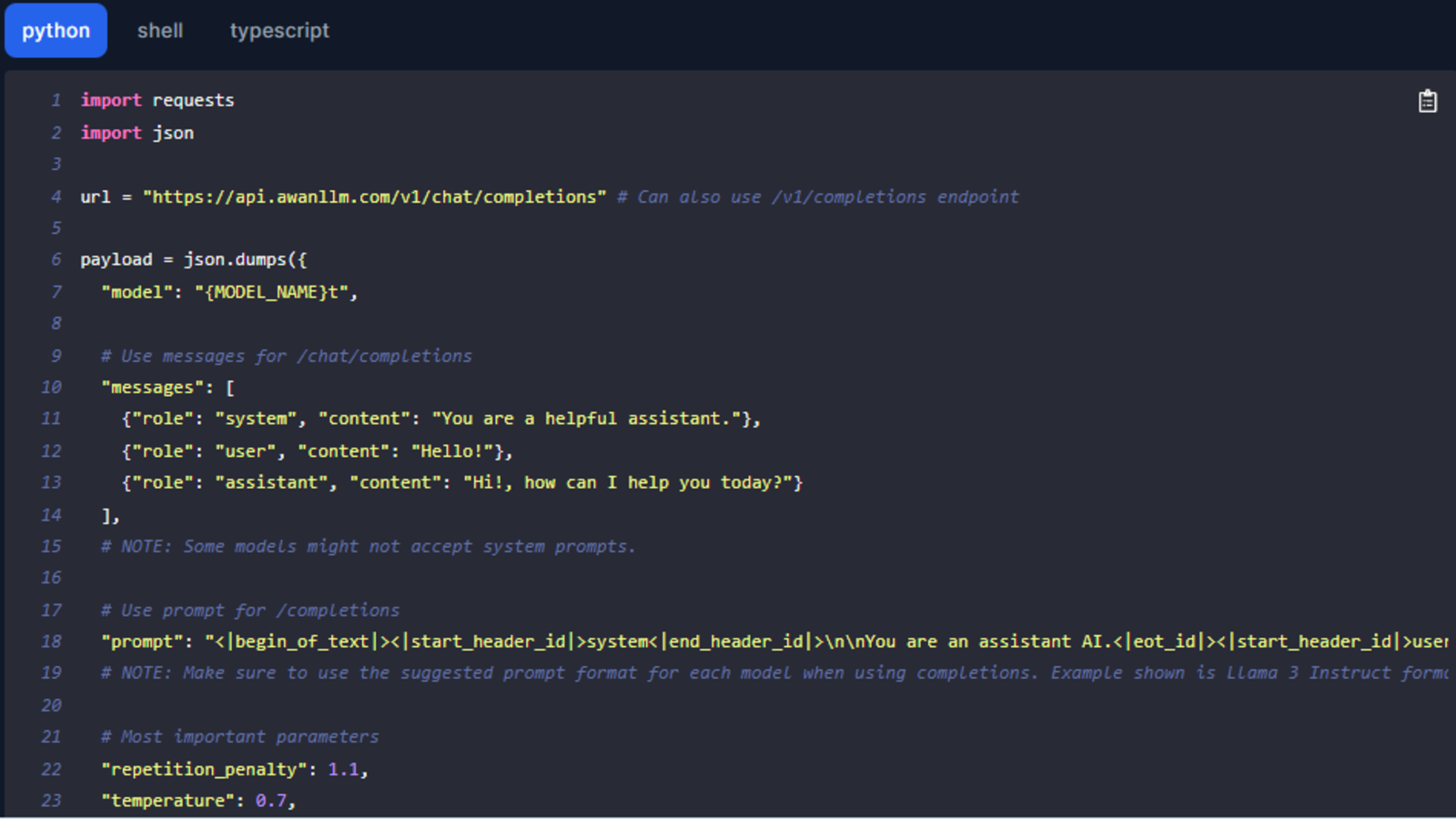Viewport: 1456px width, 819px height.
Task: Click the repetition_penalty value 1.1
Action: pyautogui.click(x=343, y=769)
